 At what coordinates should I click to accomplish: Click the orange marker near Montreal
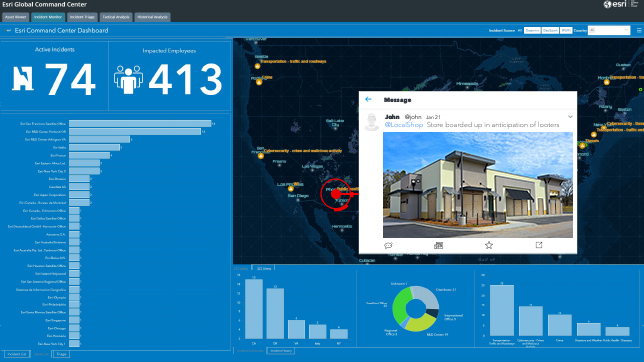click(607, 82)
